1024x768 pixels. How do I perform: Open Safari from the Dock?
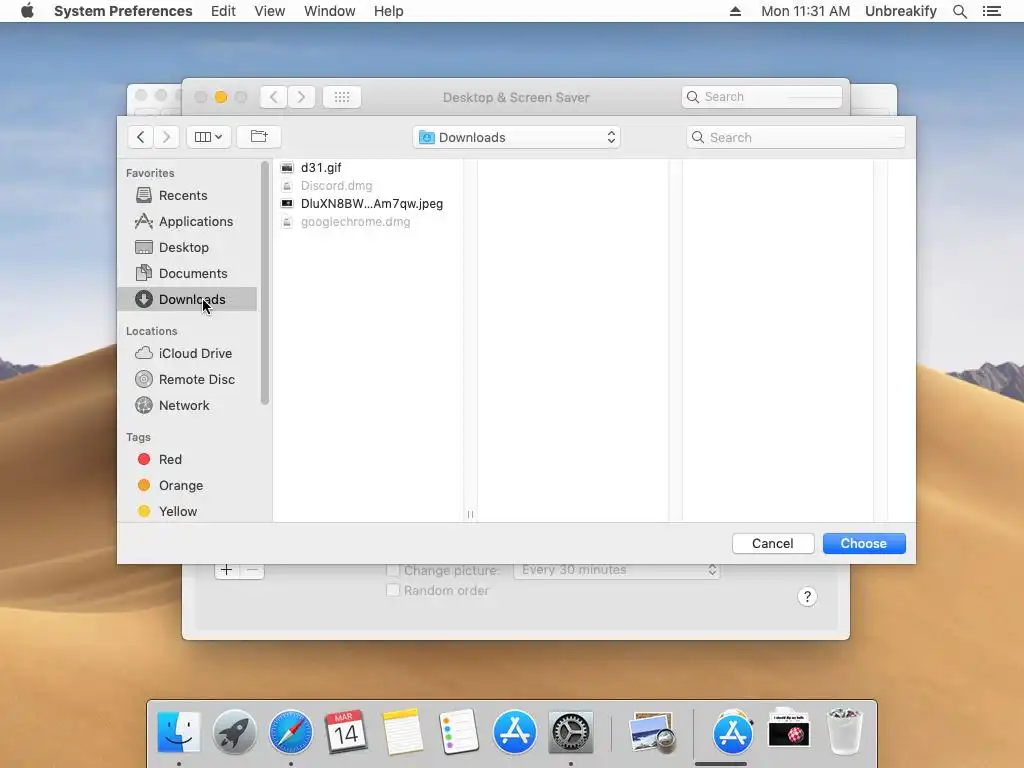coord(291,732)
